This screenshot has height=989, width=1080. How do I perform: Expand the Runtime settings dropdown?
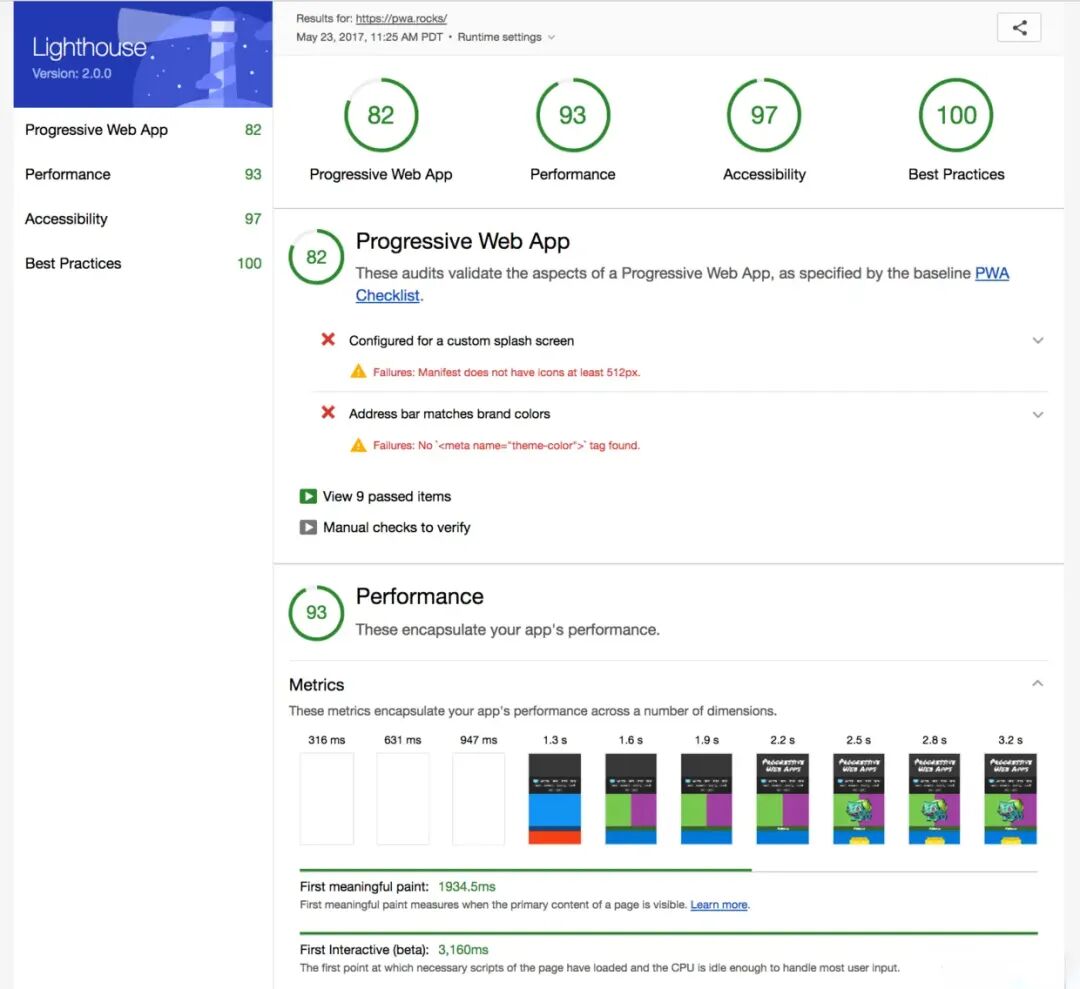click(x=506, y=37)
